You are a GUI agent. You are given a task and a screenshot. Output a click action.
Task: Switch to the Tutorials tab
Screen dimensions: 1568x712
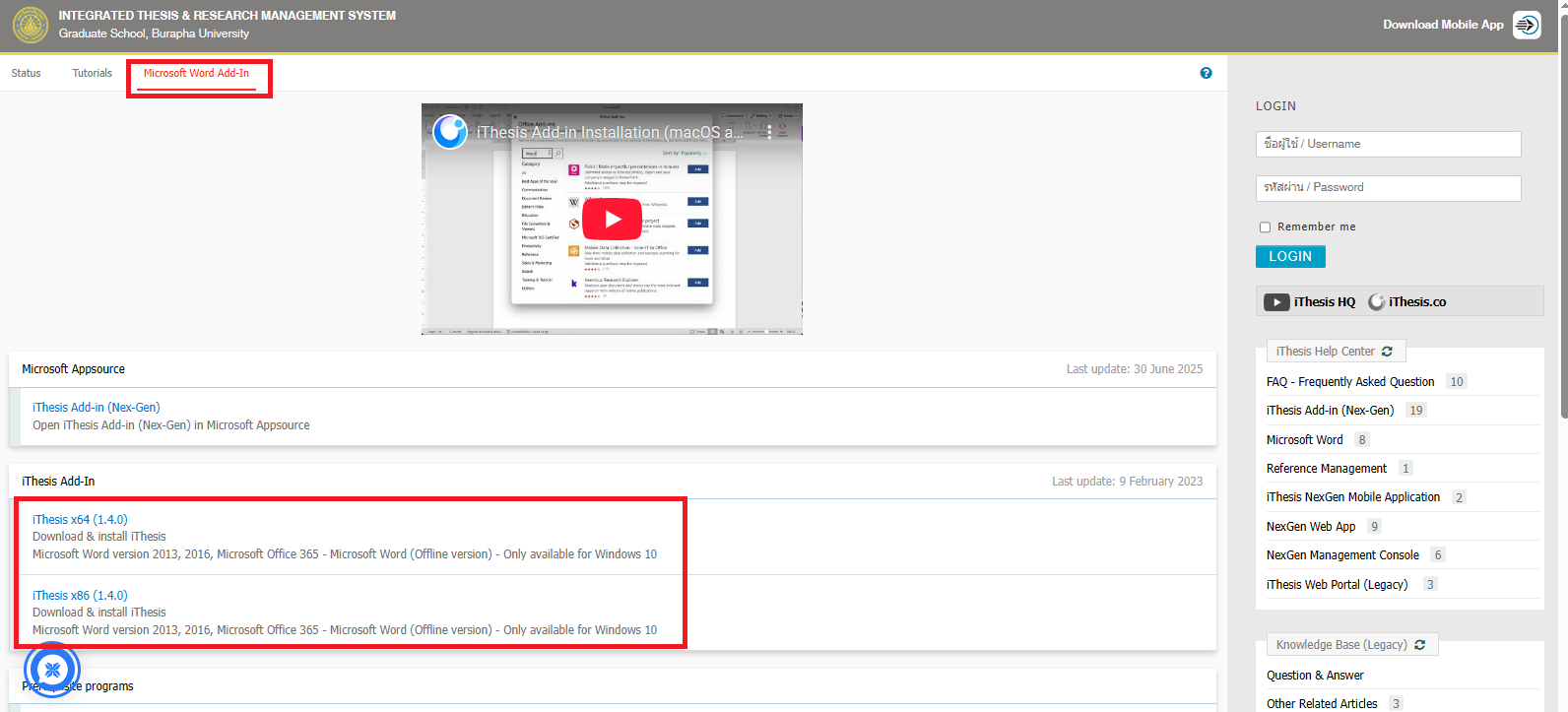tap(93, 73)
